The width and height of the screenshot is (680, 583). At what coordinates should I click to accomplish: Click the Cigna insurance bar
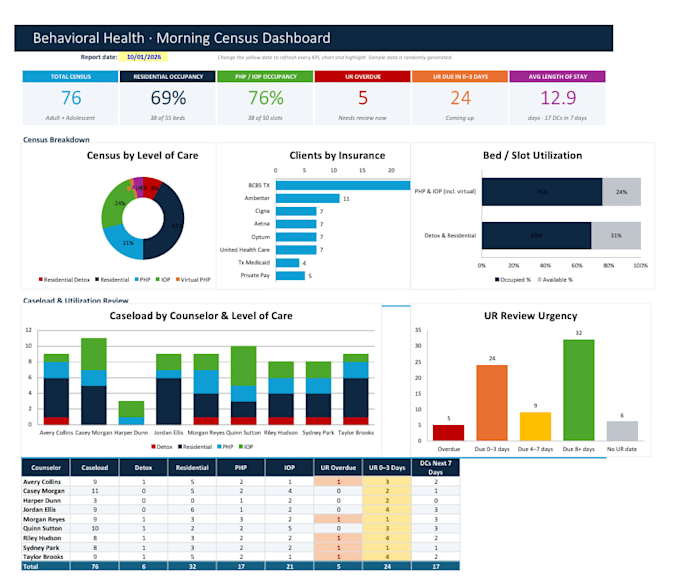click(296, 211)
